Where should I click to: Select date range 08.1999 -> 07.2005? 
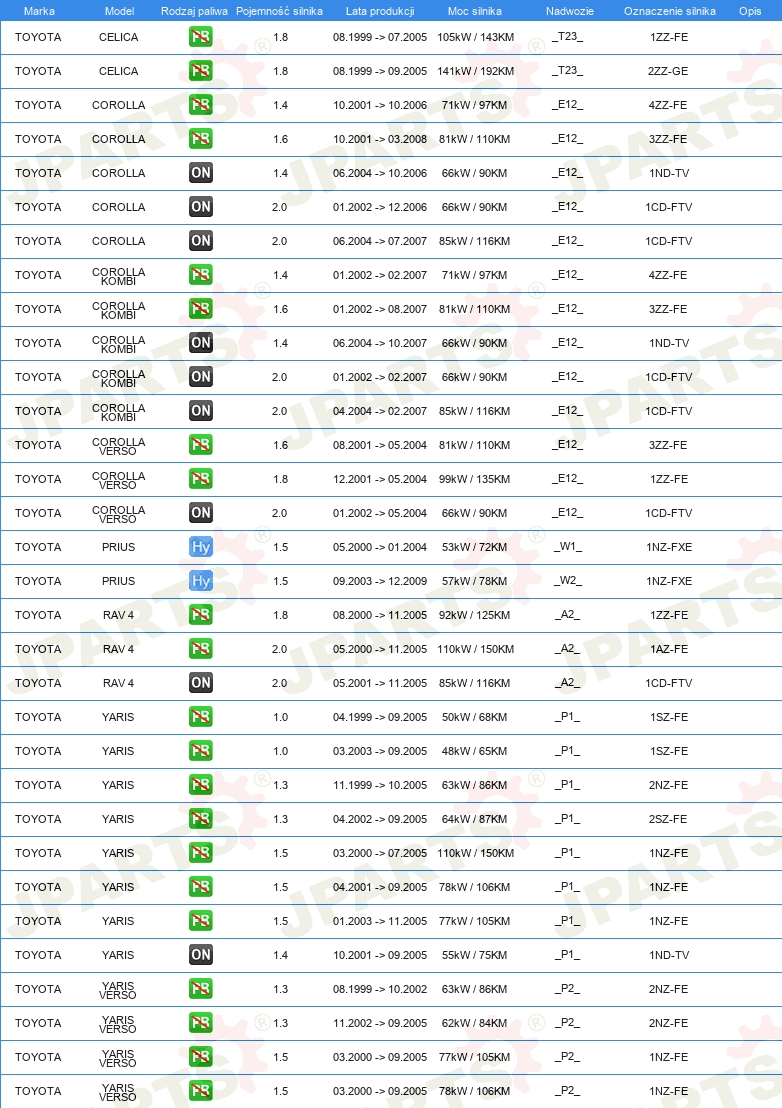point(380,37)
